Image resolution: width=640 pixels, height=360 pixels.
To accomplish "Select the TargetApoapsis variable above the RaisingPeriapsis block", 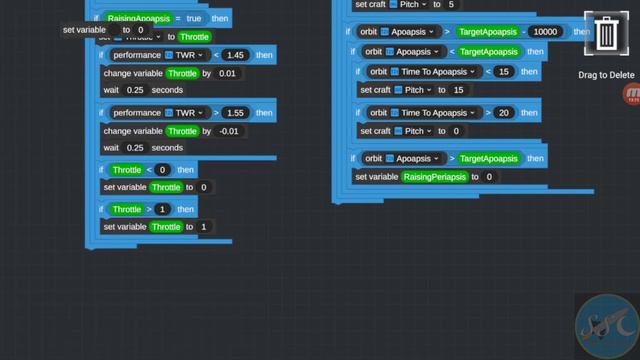I will coord(489,158).
